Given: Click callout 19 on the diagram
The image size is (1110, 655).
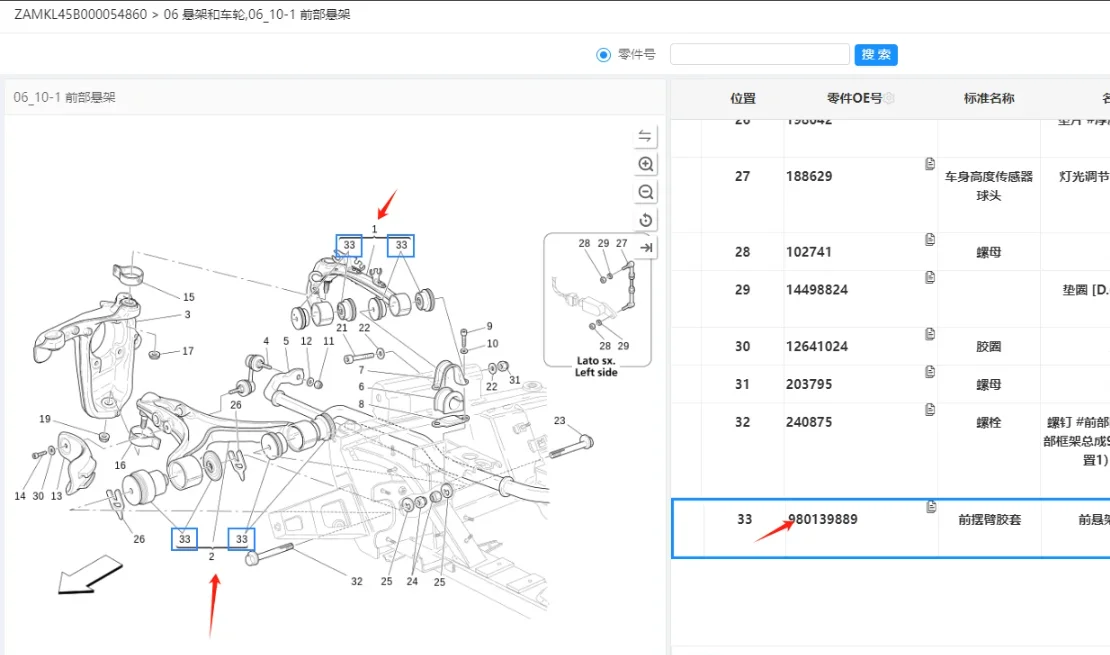Looking at the screenshot, I should coord(45,419).
